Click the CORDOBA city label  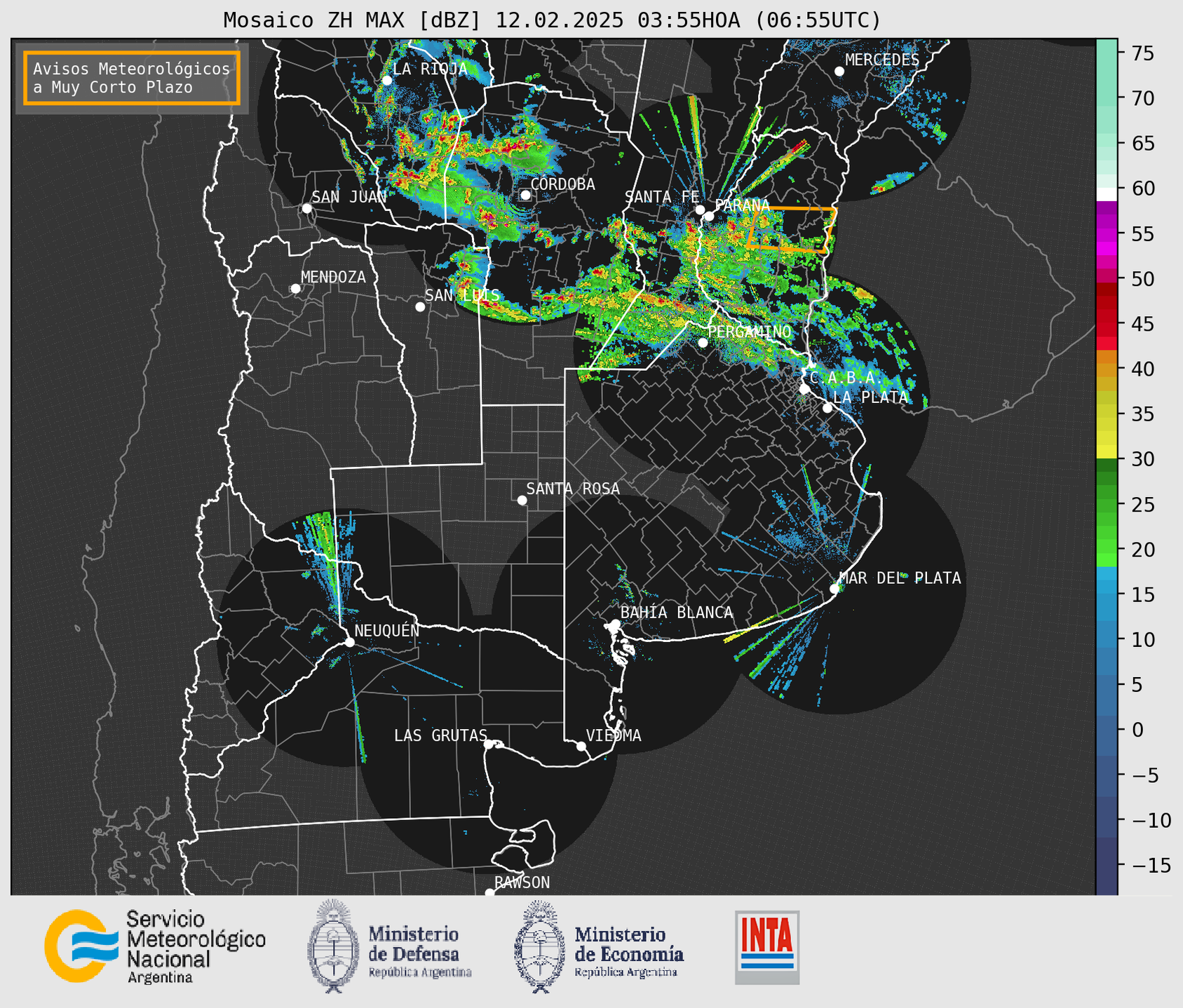pyautogui.click(x=562, y=184)
